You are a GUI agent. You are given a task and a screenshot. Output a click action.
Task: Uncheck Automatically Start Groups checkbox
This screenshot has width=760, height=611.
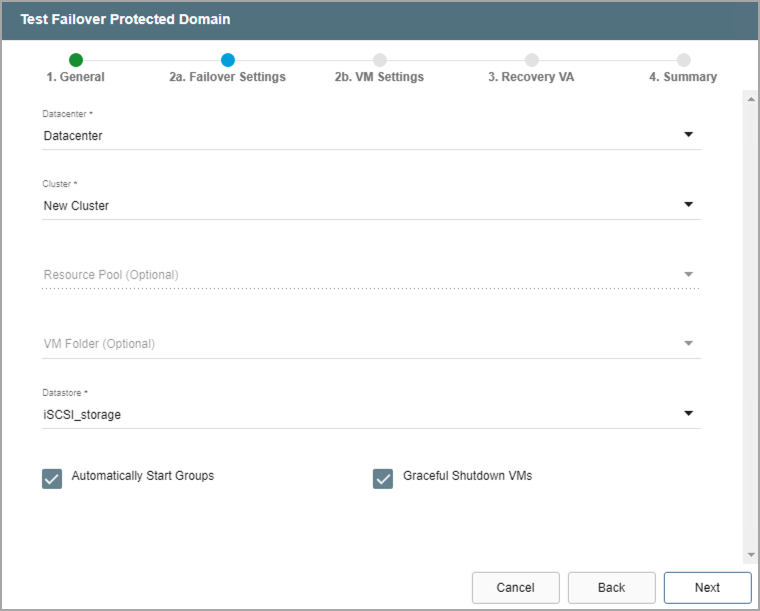[x=52, y=479]
